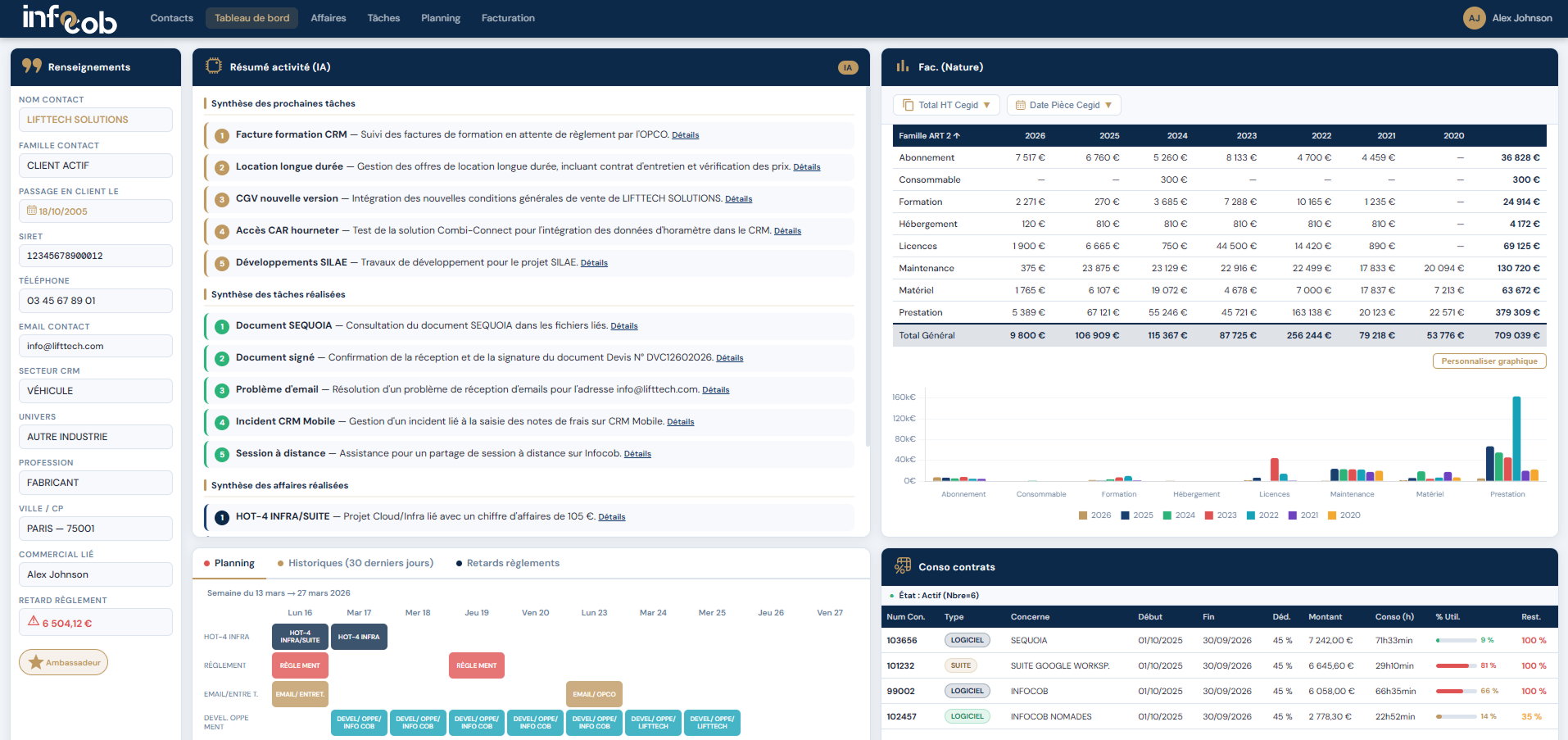Open Détails link for Facture formation CRM

(x=686, y=135)
